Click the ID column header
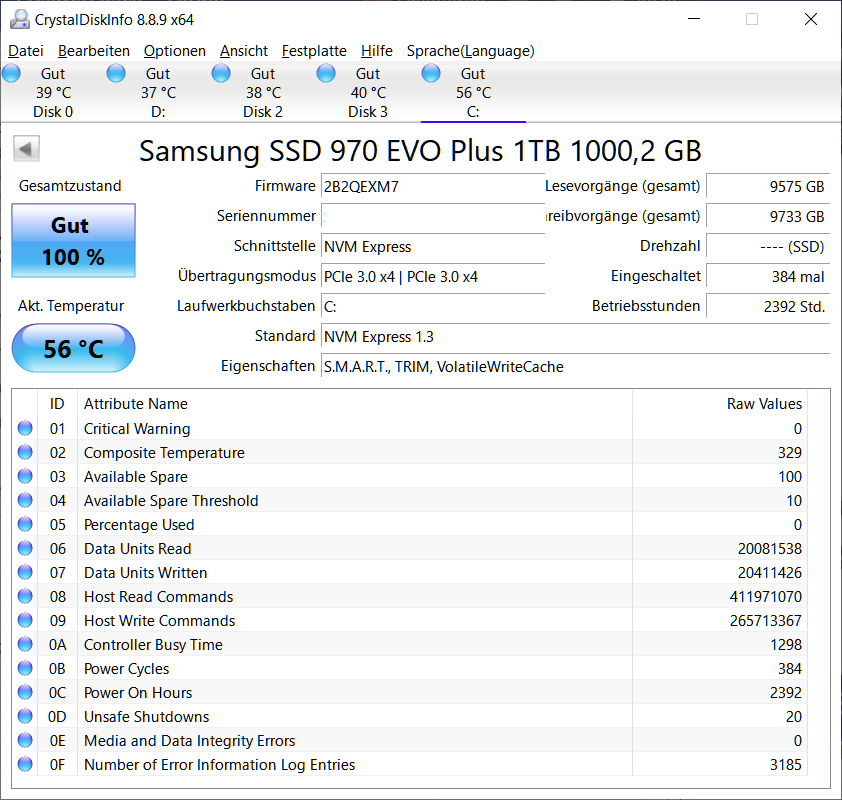 (x=57, y=404)
